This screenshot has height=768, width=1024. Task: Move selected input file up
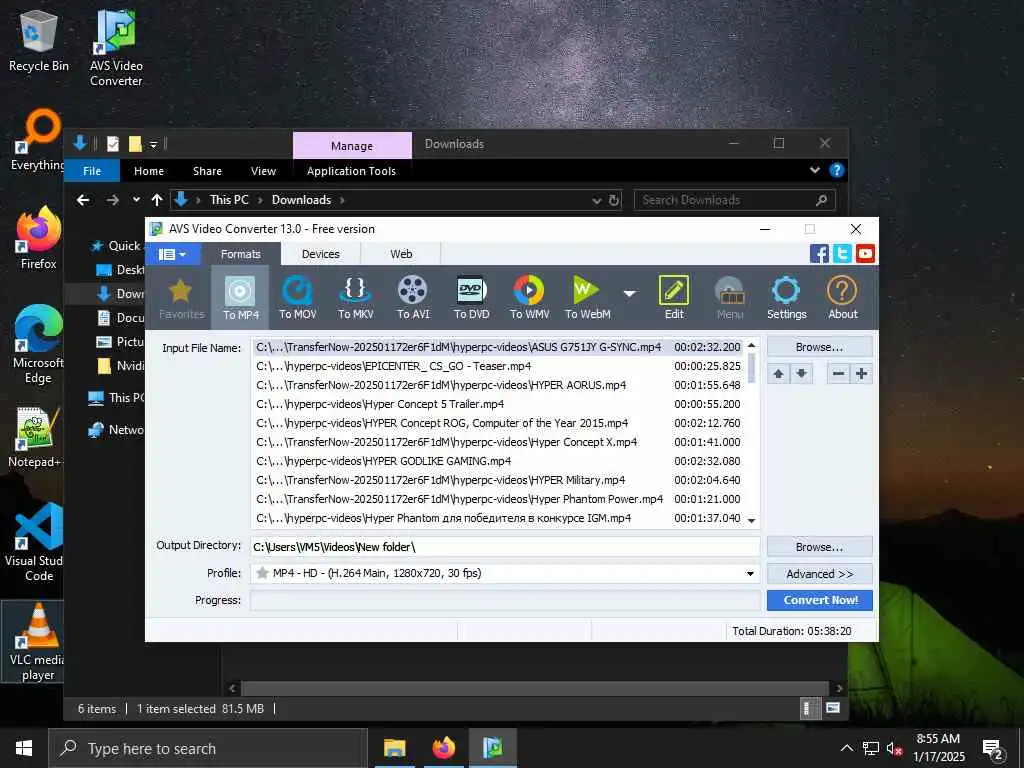tap(778, 374)
